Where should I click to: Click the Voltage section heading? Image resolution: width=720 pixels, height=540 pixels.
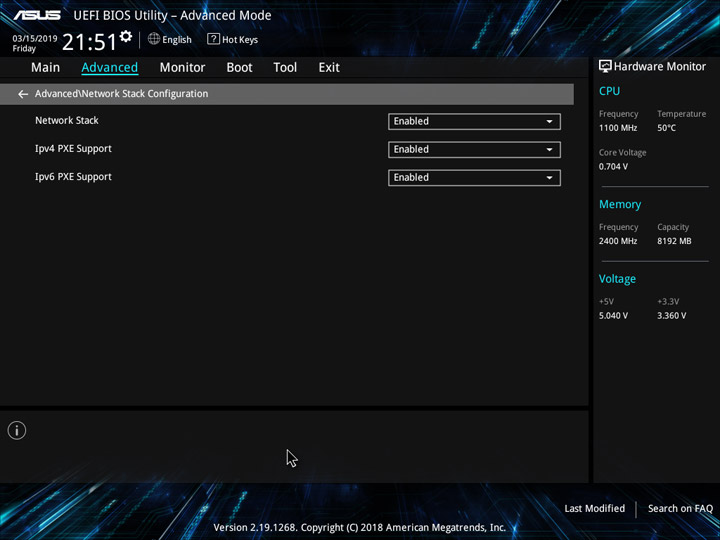(617, 279)
